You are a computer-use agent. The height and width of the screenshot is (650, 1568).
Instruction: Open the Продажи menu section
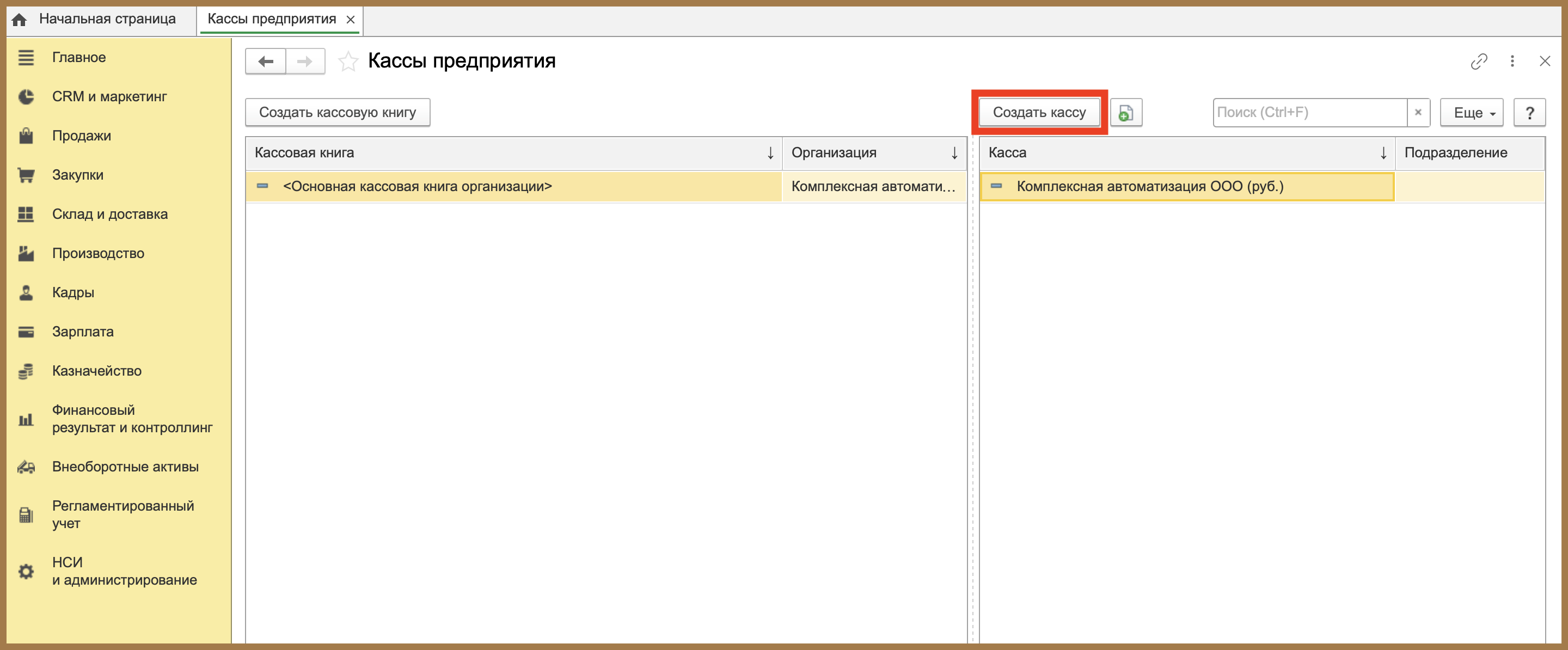pos(82,136)
